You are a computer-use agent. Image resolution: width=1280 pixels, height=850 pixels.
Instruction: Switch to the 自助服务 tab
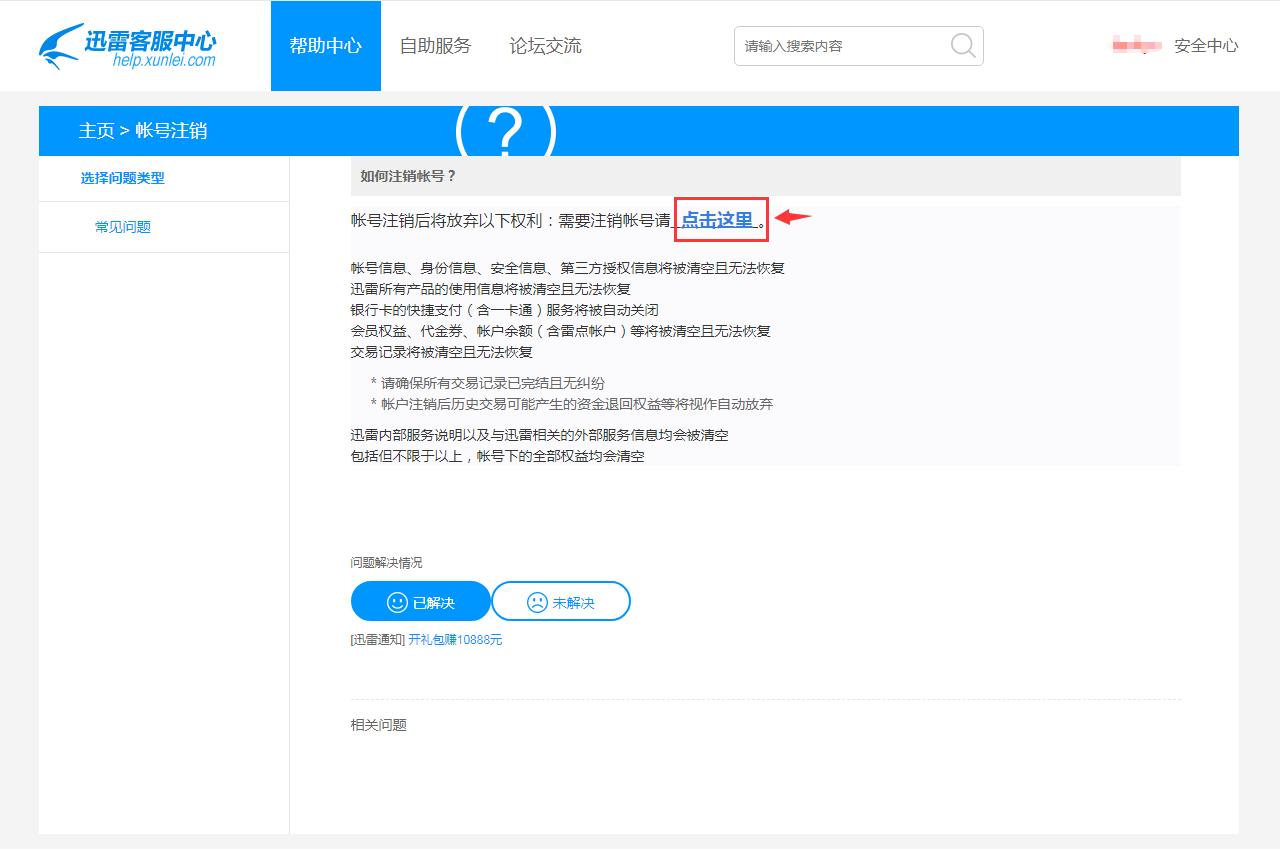click(435, 45)
